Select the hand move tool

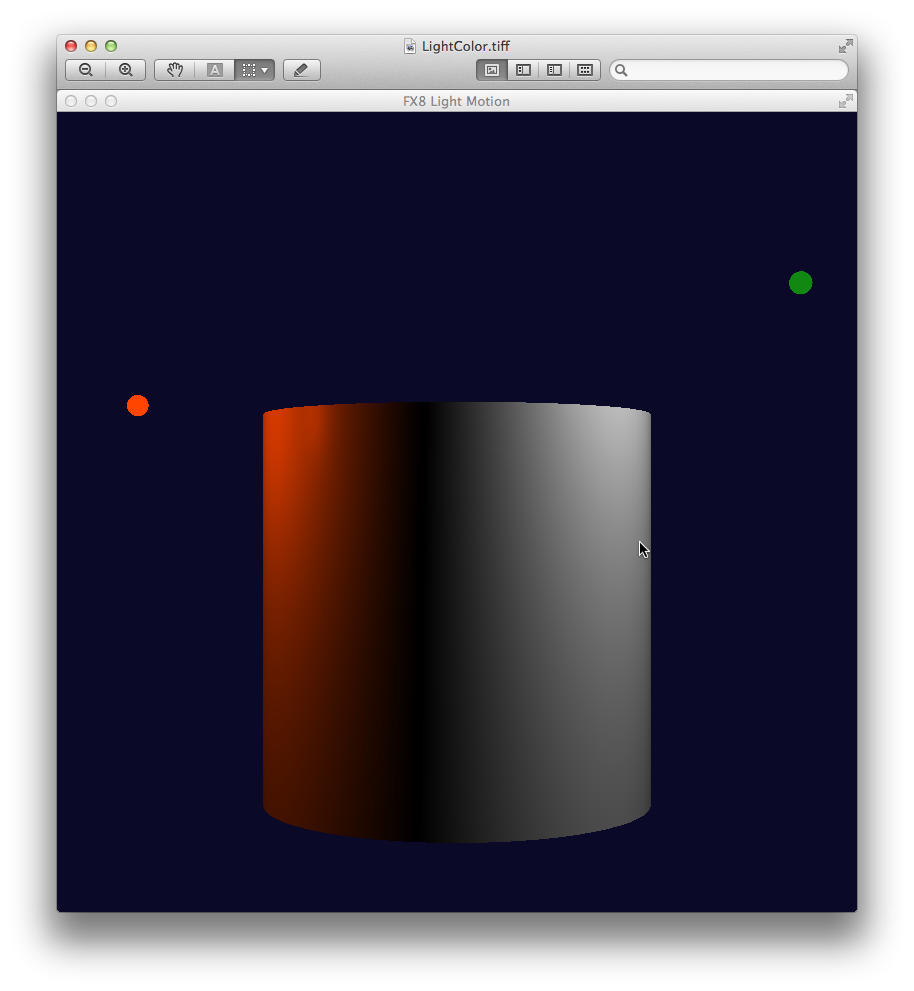click(x=175, y=70)
